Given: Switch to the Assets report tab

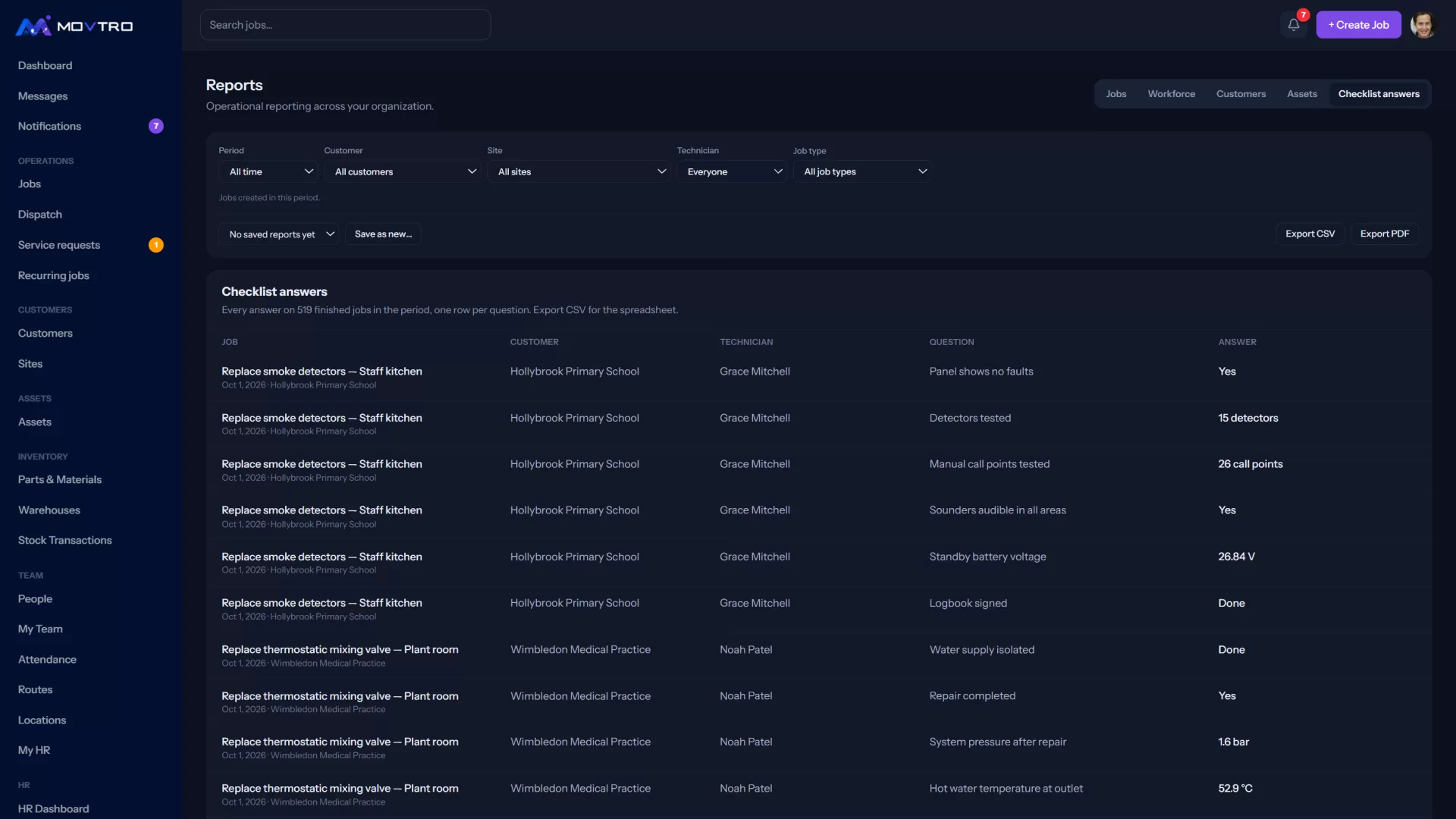Looking at the screenshot, I should [1301, 94].
